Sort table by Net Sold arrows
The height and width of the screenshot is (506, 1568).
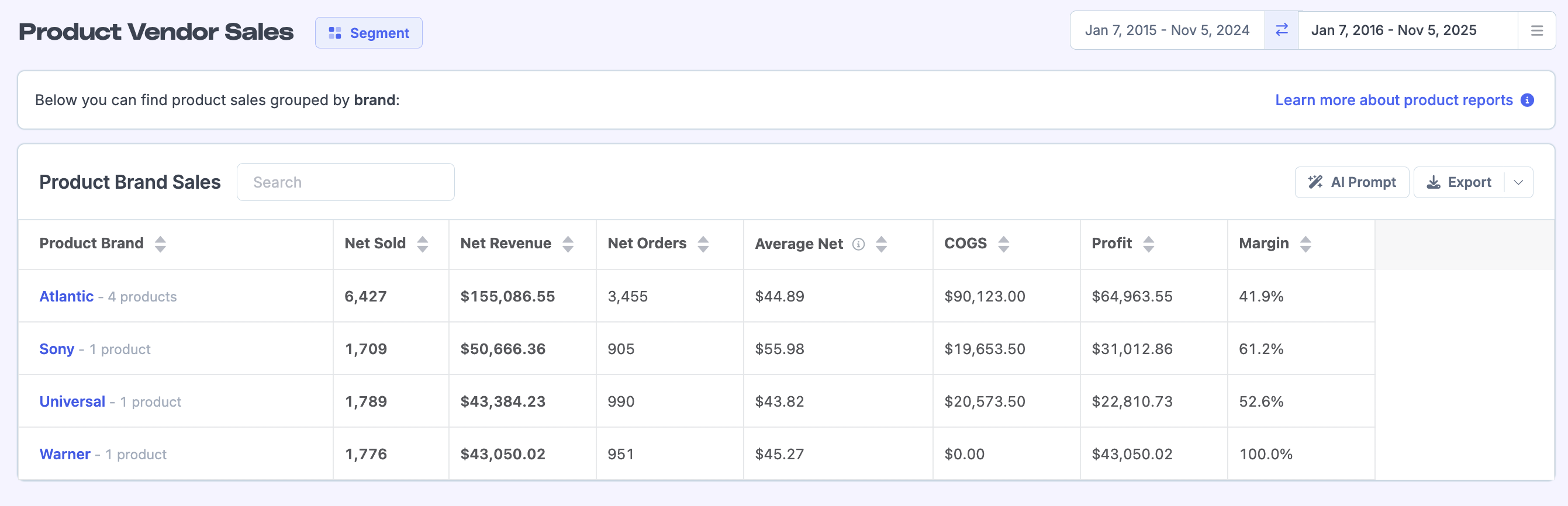pyautogui.click(x=423, y=244)
